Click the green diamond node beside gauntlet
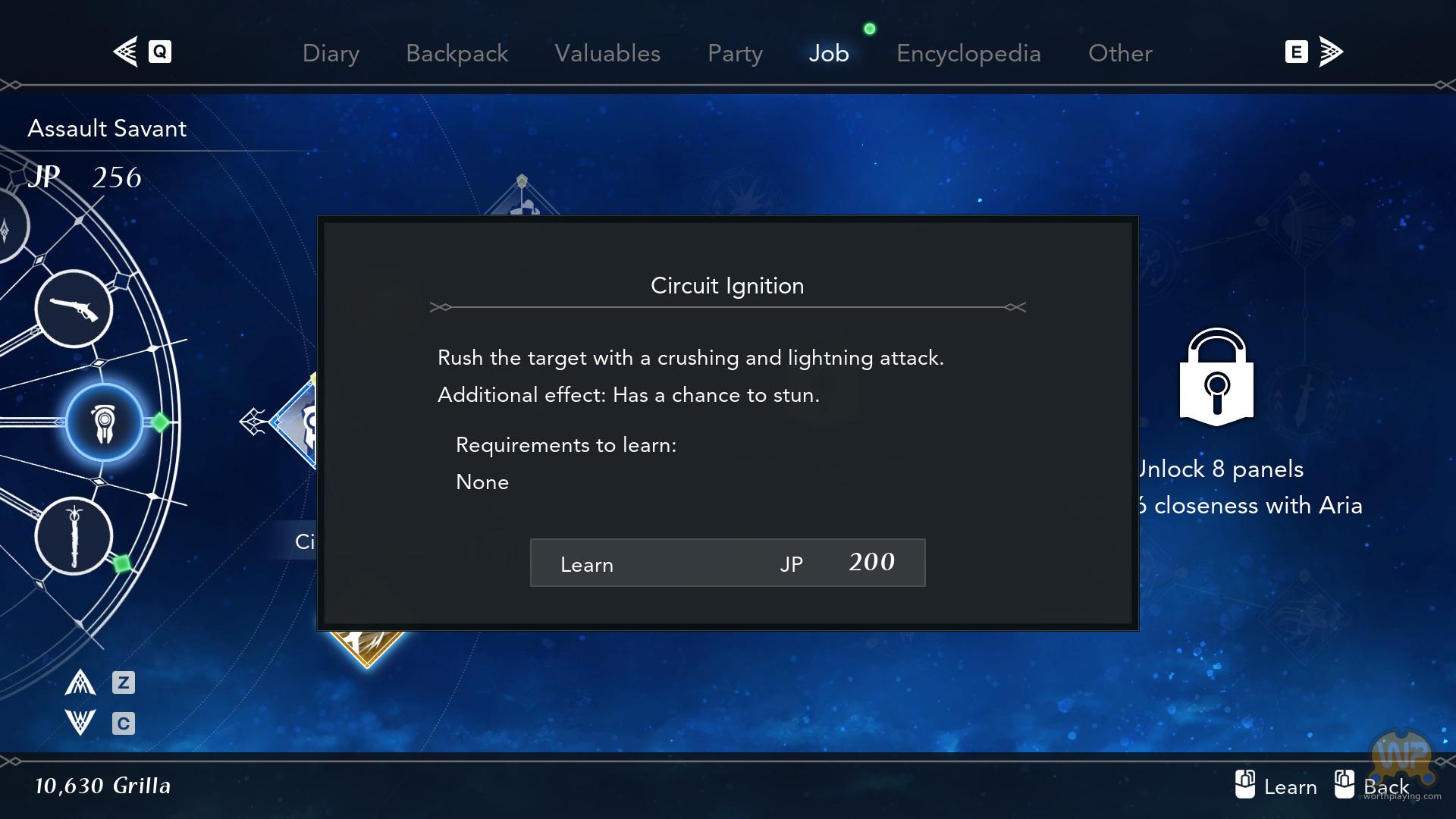The width and height of the screenshot is (1456, 819). click(160, 422)
